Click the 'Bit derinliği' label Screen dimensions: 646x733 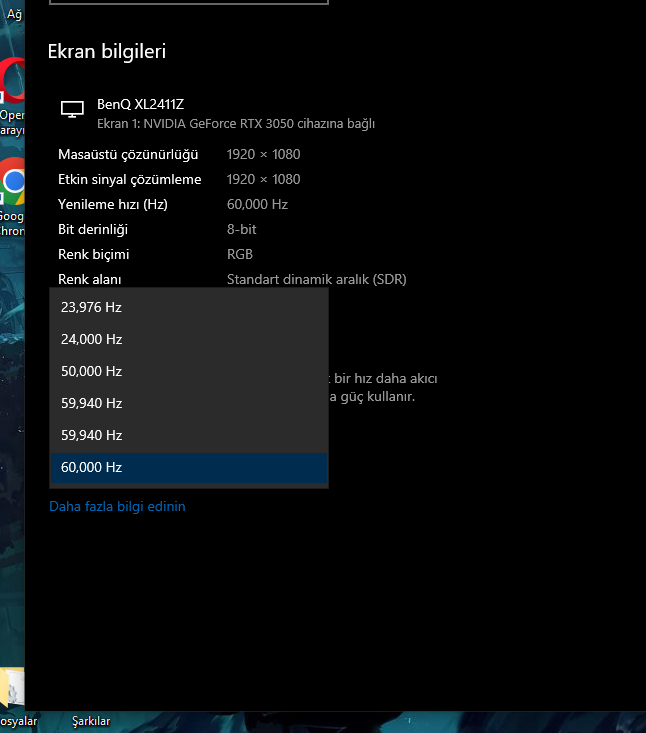[x=93, y=230]
